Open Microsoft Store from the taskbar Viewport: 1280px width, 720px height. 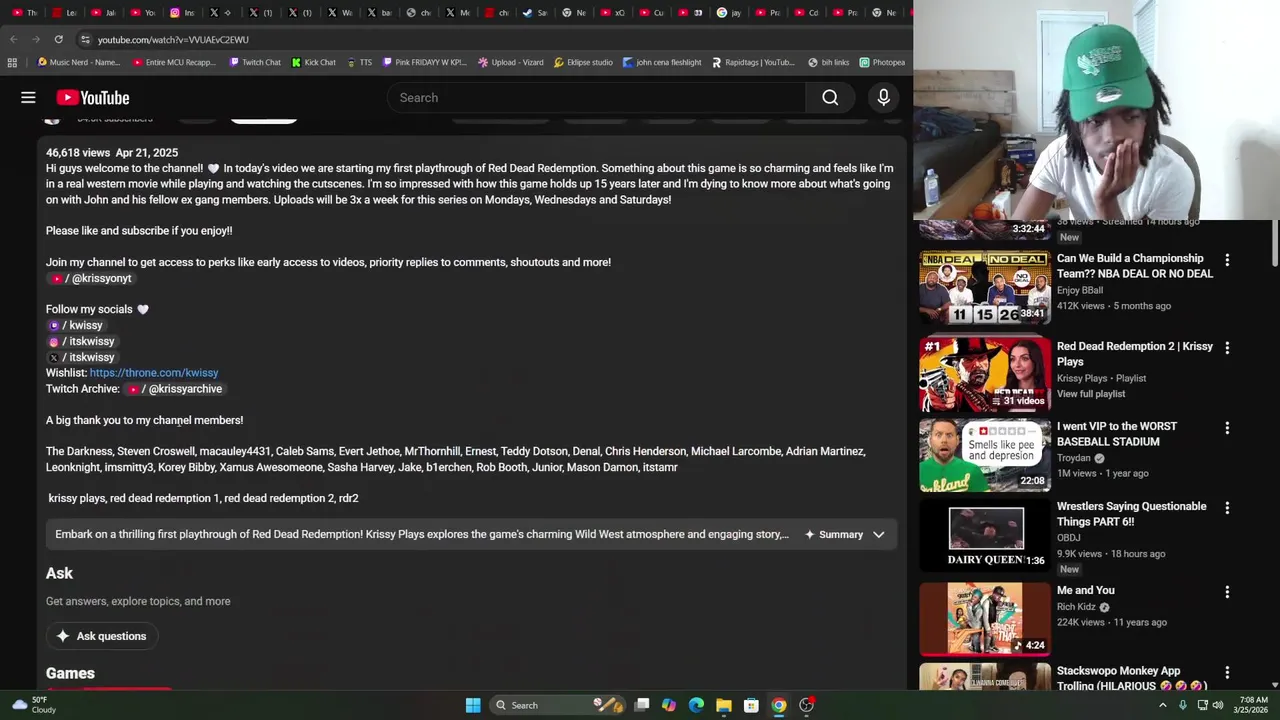[751, 705]
